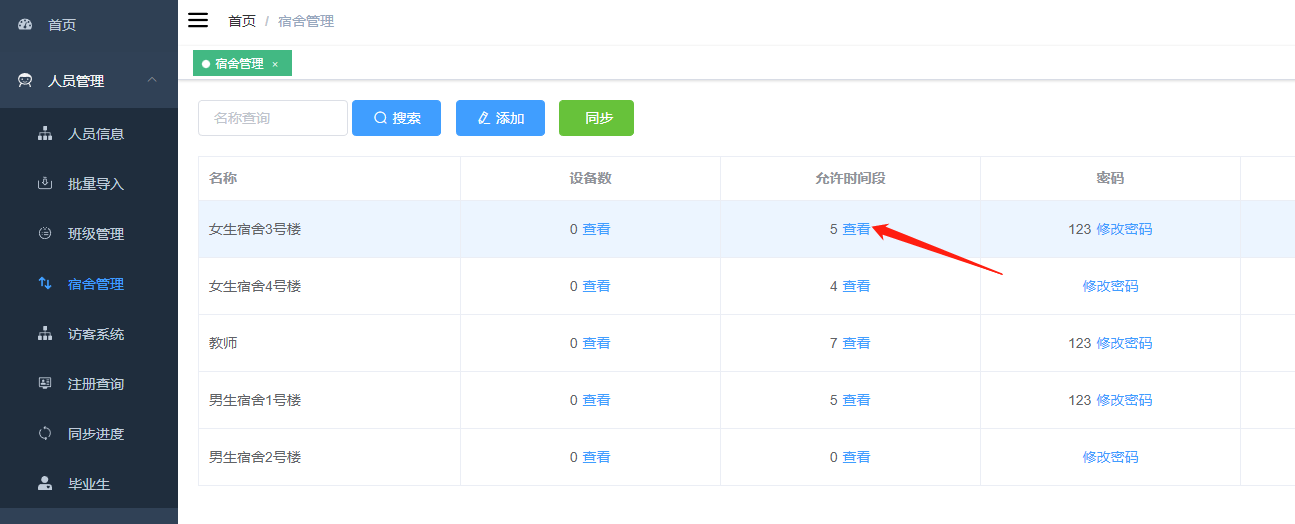Image resolution: width=1295 pixels, height=524 pixels.
Task: Collapse the 人员管理 menu chevron
Action: point(152,80)
